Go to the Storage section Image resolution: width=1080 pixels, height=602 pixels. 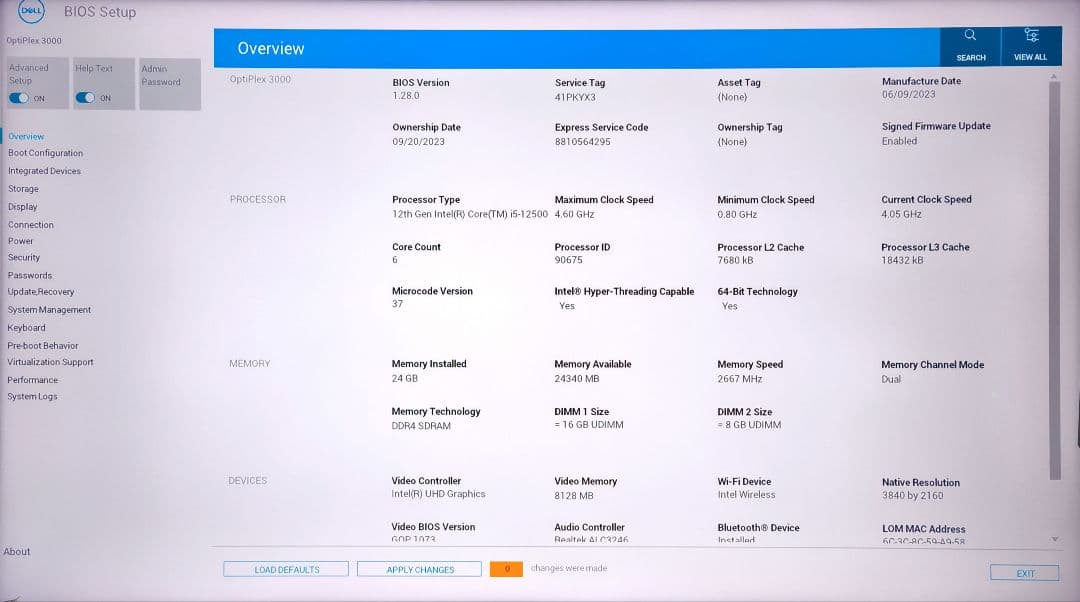[x=24, y=189]
